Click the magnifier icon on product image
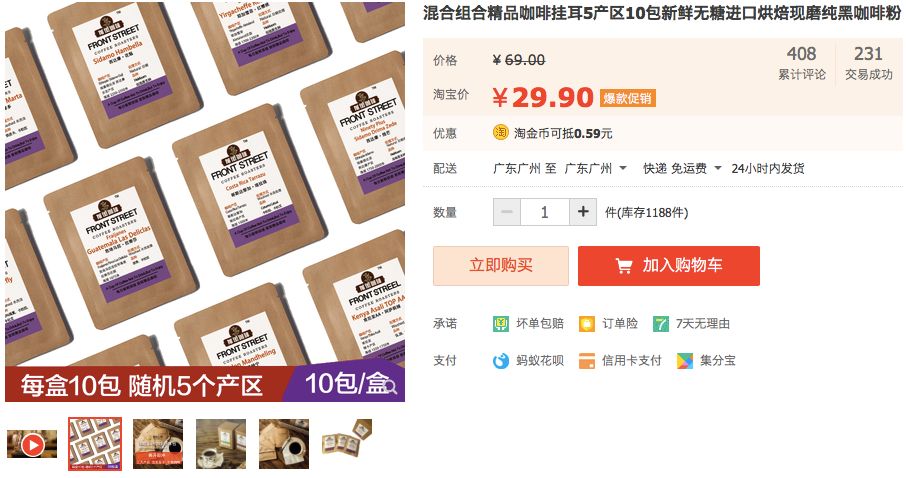The width and height of the screenshot is (906, 478). point(390,387)
